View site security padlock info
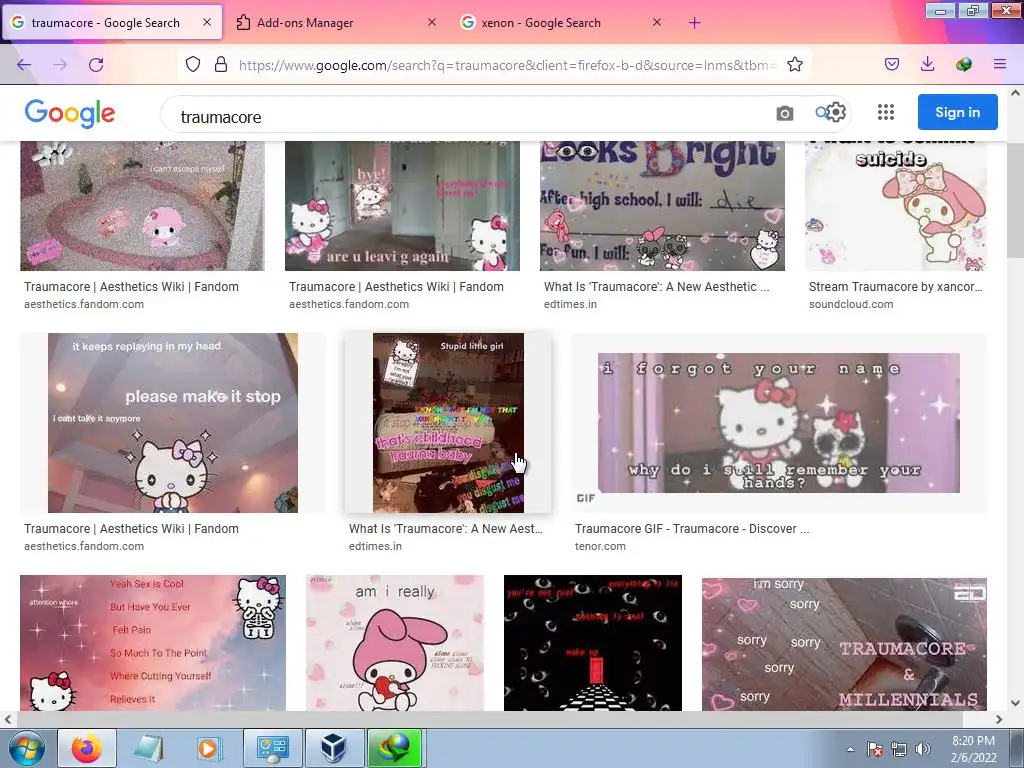Screen dimensions: 1024x768 221,64
